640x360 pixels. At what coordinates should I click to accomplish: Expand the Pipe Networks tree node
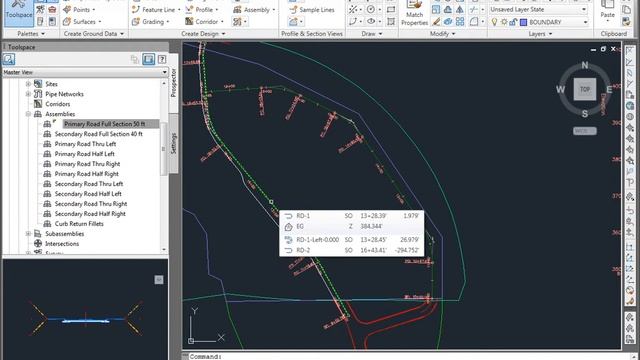click(x=28, y=94)
